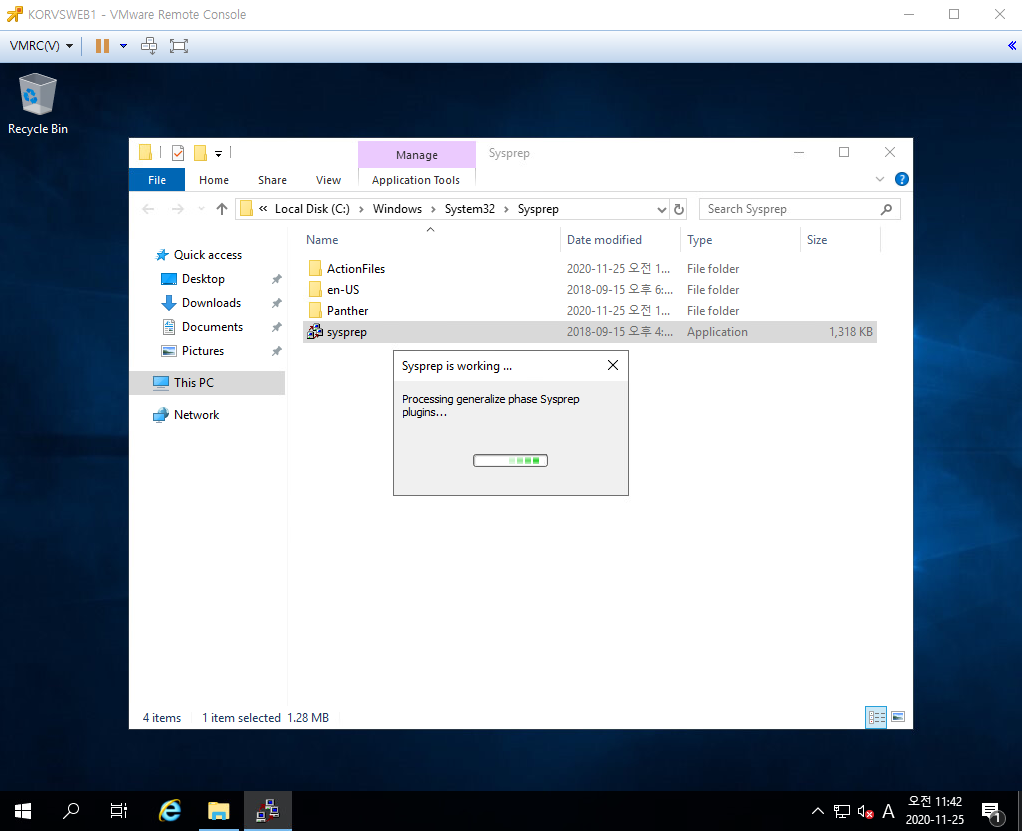Expand the ribbon with the chevron

click(x=880, y=179)
